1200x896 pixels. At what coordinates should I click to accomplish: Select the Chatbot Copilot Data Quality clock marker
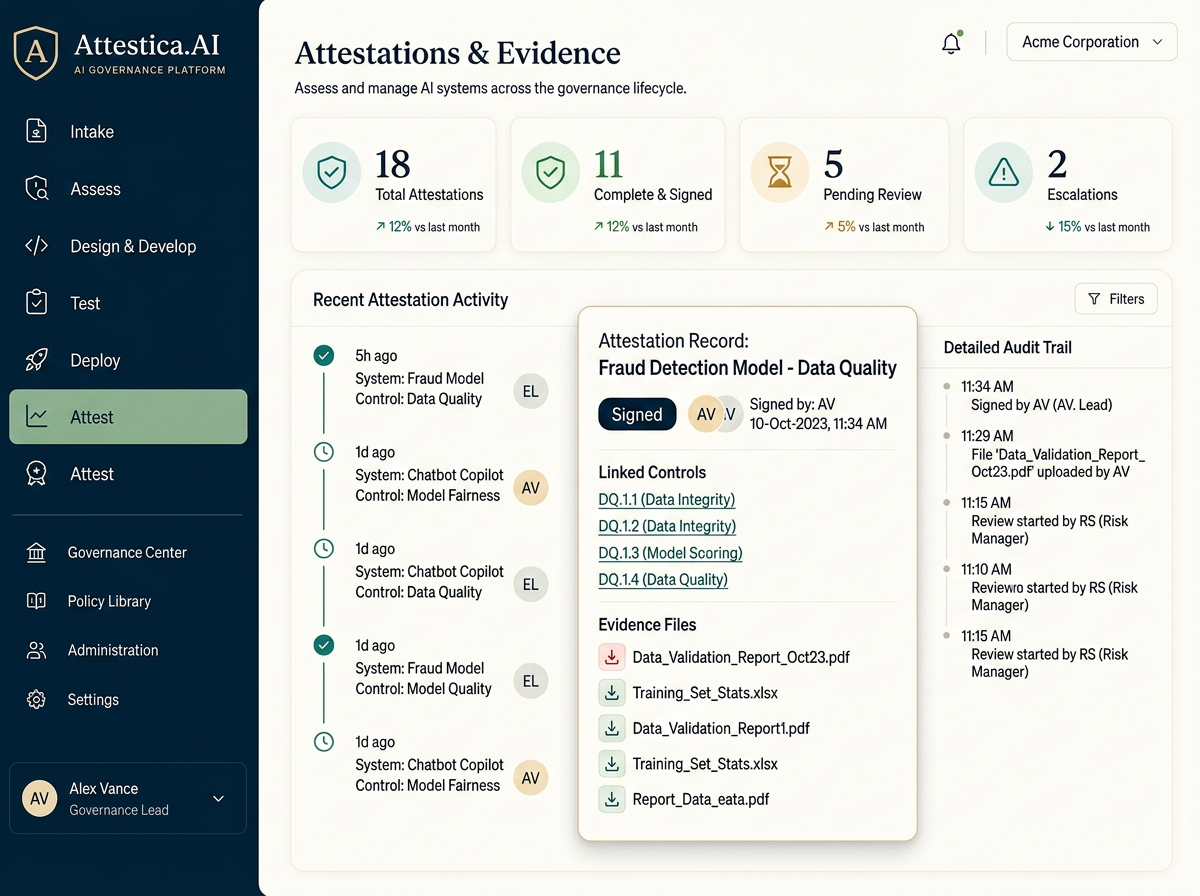pos(323,548)
